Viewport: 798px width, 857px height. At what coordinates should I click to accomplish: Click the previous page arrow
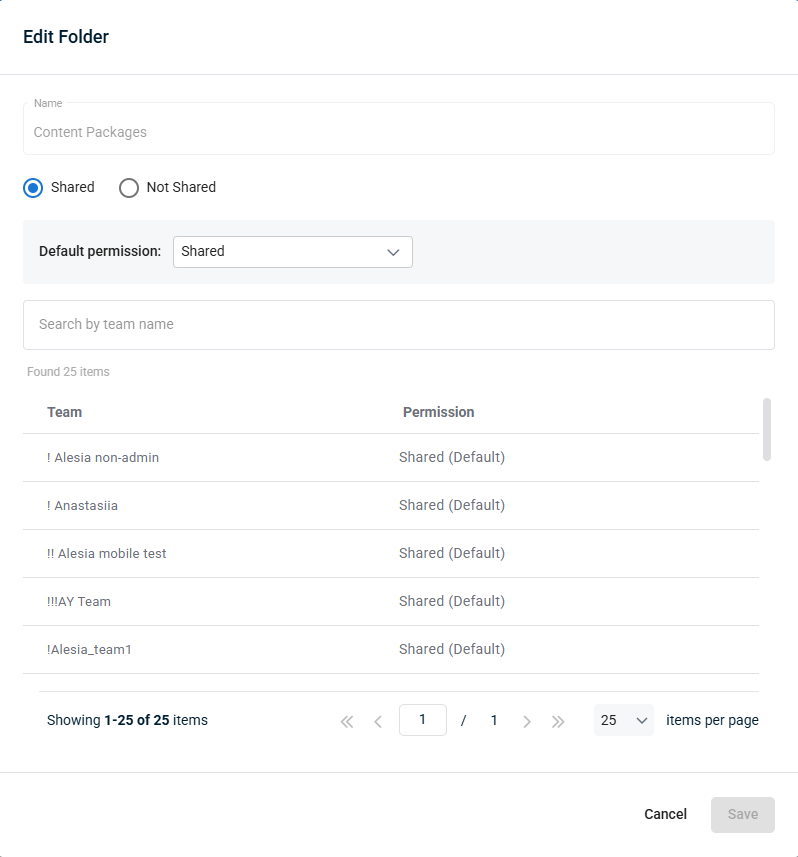point(378,721)
